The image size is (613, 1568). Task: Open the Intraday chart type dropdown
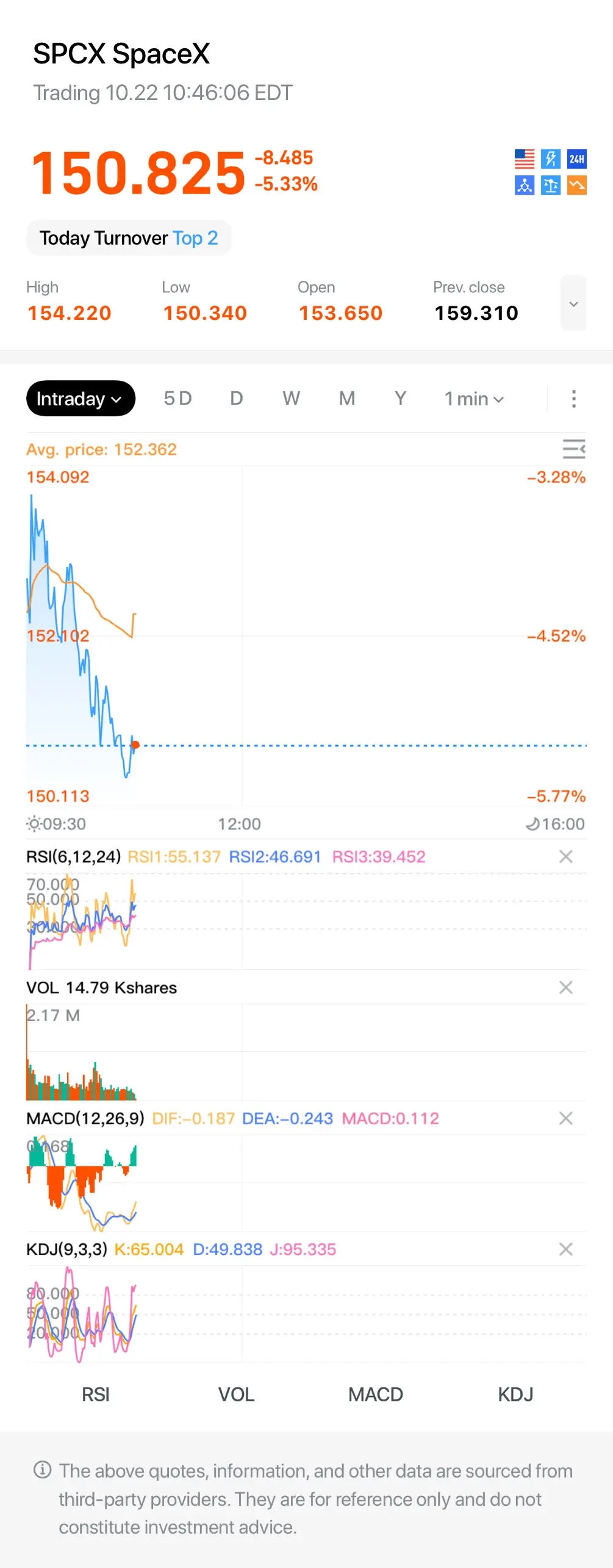[x=81, y=399]
